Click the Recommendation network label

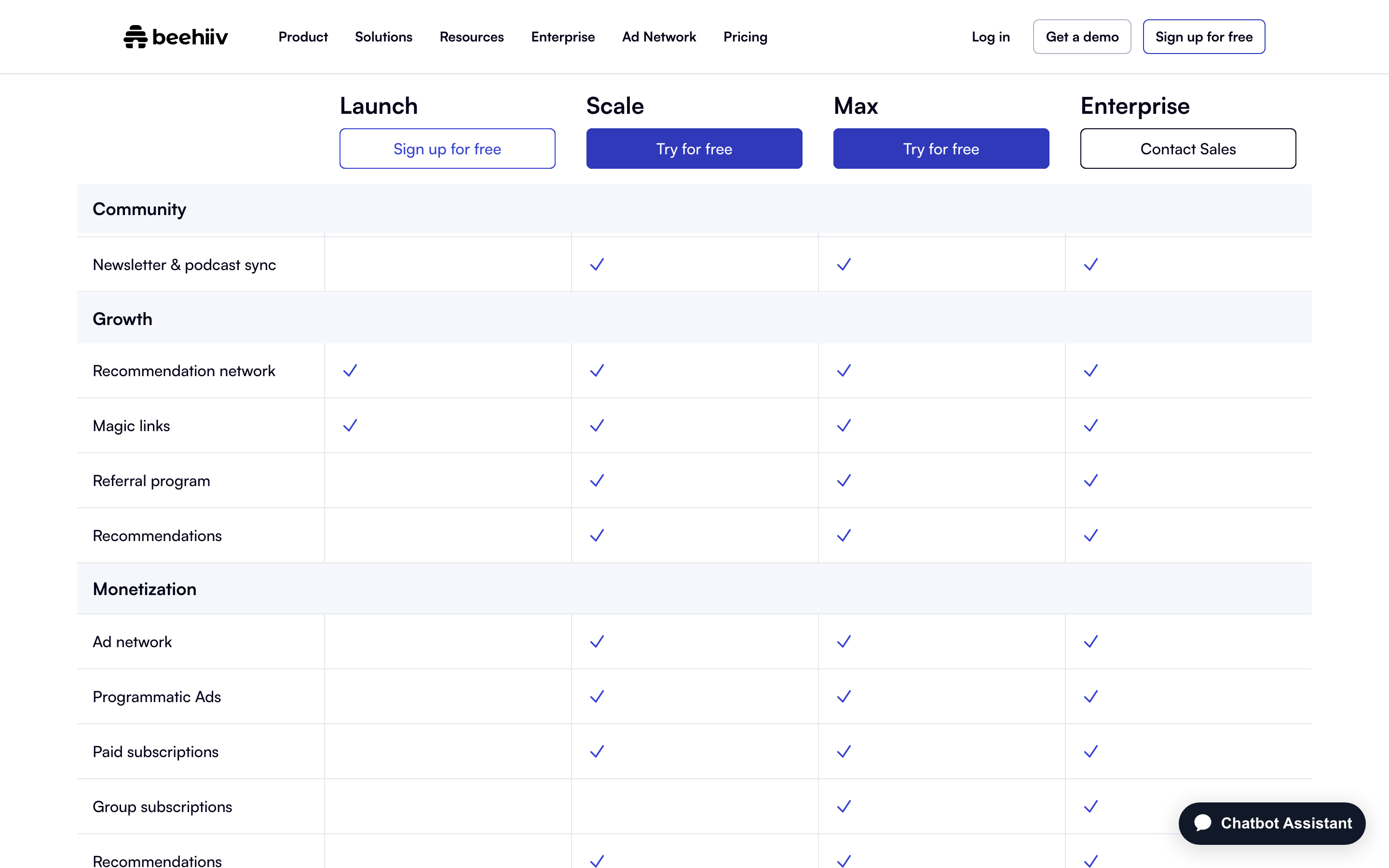[x=184, y=371]
